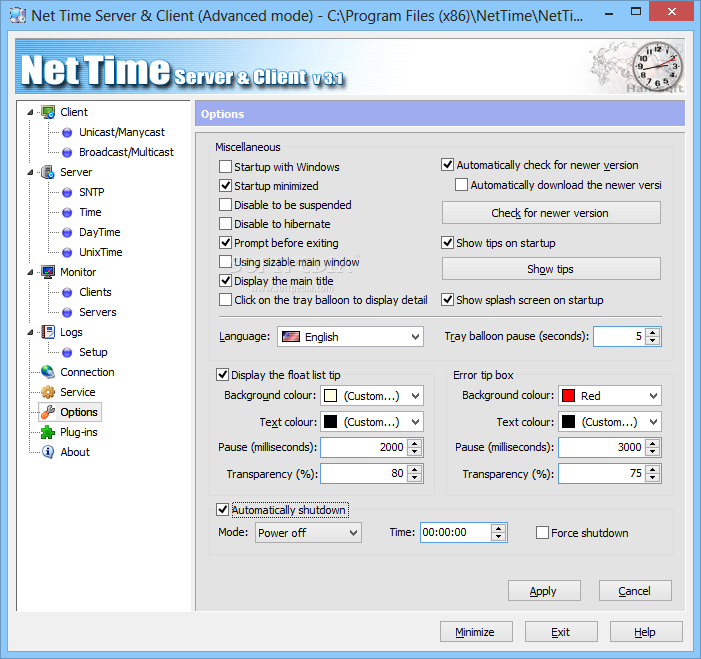This screenshot has height=659, width=701.
Task: Click the bullet icon beside Setup
Action: pos(67,352)
